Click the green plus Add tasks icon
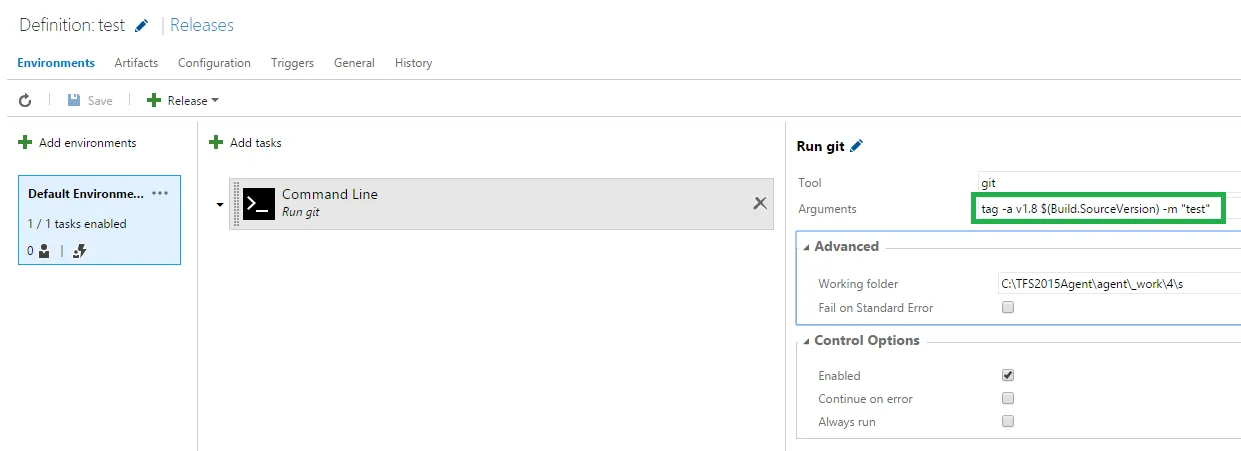The height and width of the screenshot is (451, 1241). [216, 143]
